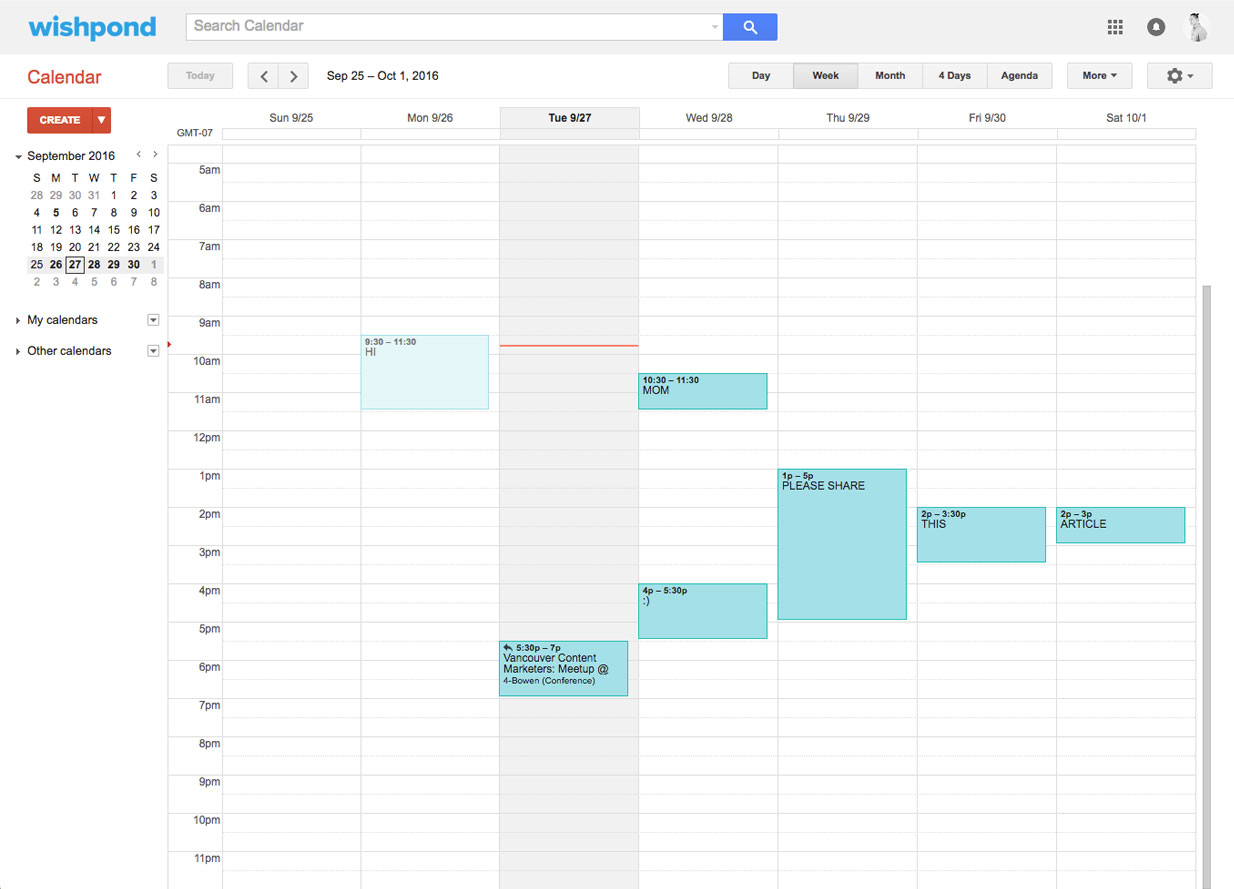The width and height of the screenshot is (1234, 889).
Task: Click into the Search Calendar field
Action: click(453, 27)
